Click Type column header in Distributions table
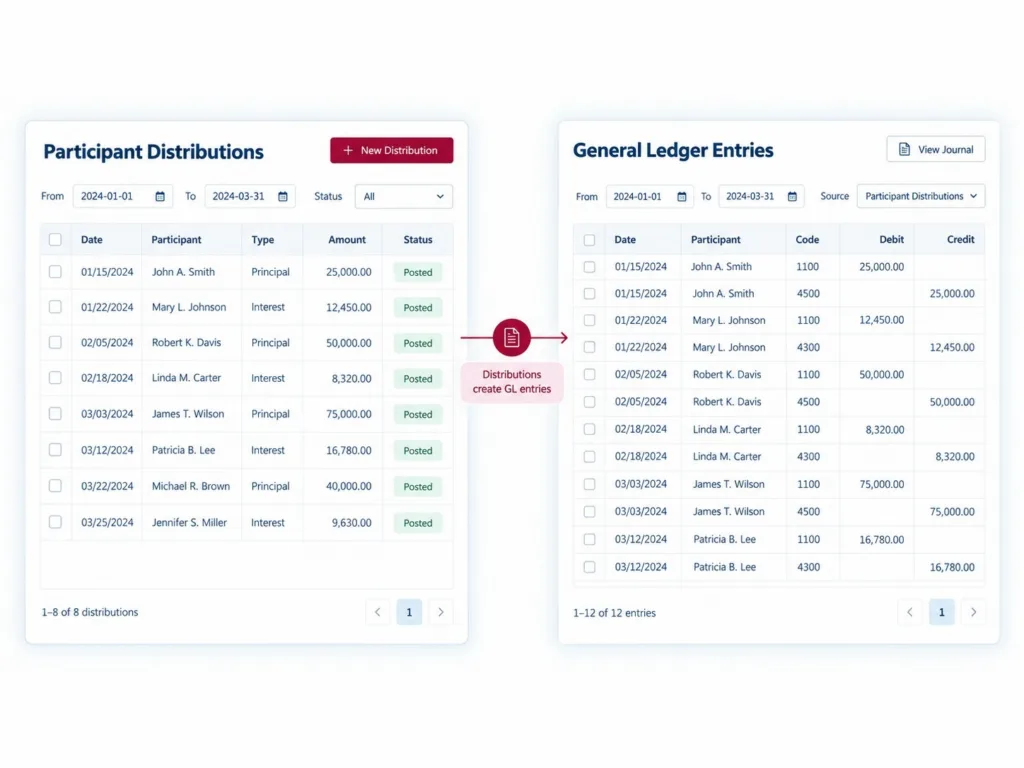Image resolution: width=1024 pixels, height=768 pixels. [263, 240]
